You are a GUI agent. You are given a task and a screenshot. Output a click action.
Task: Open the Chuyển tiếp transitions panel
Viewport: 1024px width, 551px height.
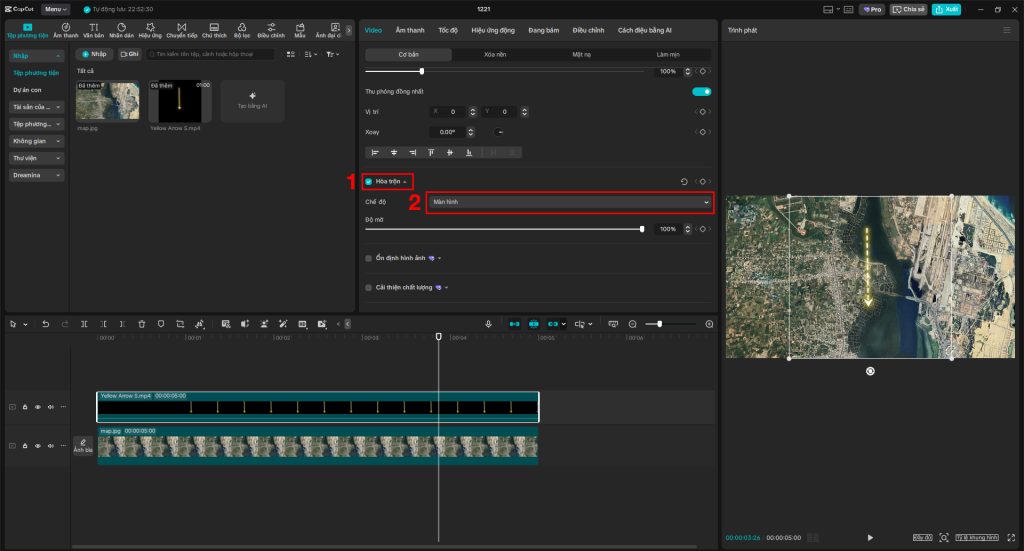click(x=181, y=30)
